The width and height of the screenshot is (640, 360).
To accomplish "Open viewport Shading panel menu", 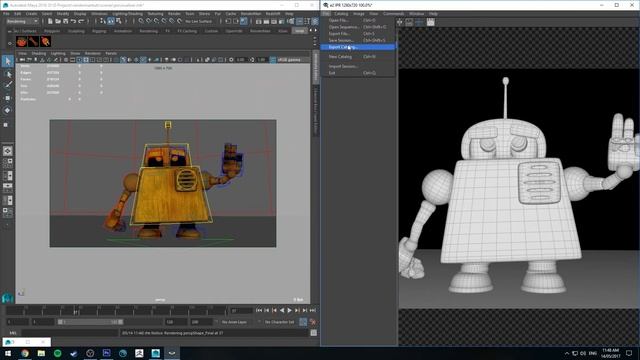I will click(x=39, y=53).
